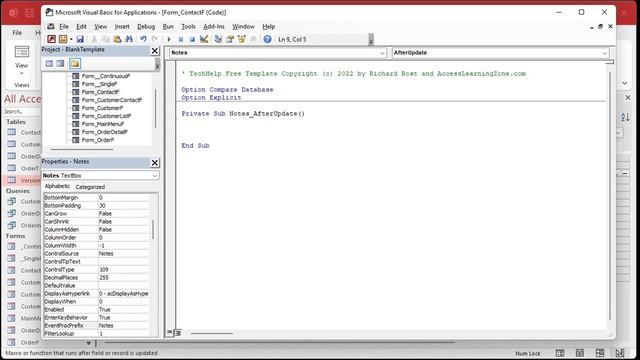640x360 pixels.
Task: Toggle Design Mode with ruler-triangle icon
Action: click(x=204, y=39)
